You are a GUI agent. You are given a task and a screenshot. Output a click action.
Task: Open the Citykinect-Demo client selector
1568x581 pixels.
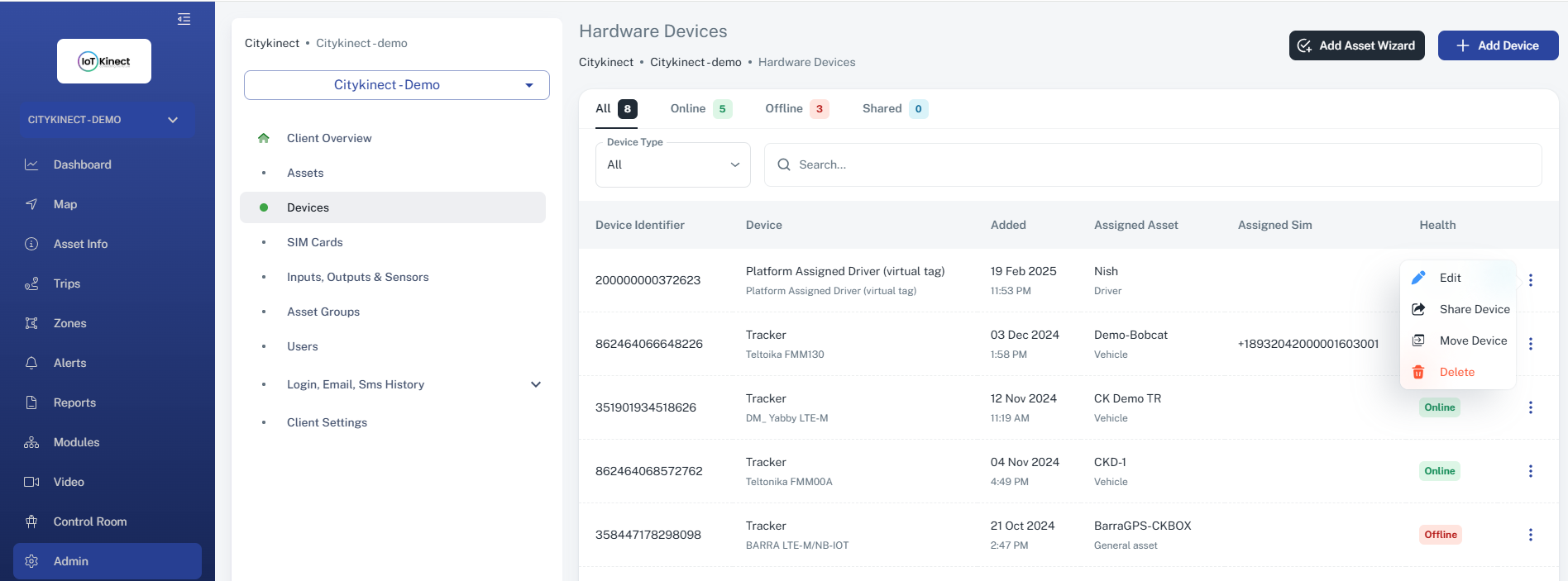point(396,85)
